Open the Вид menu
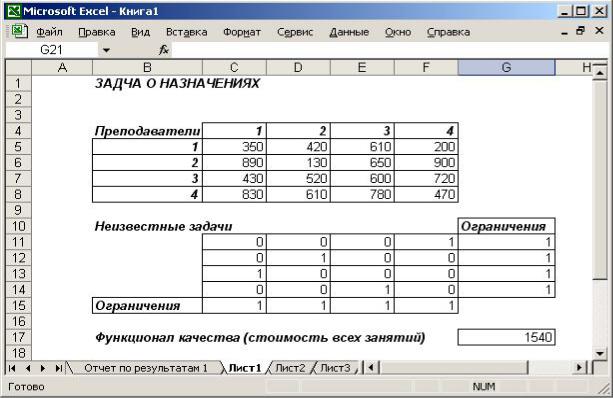The image size is (613, 398). point(140,32)
